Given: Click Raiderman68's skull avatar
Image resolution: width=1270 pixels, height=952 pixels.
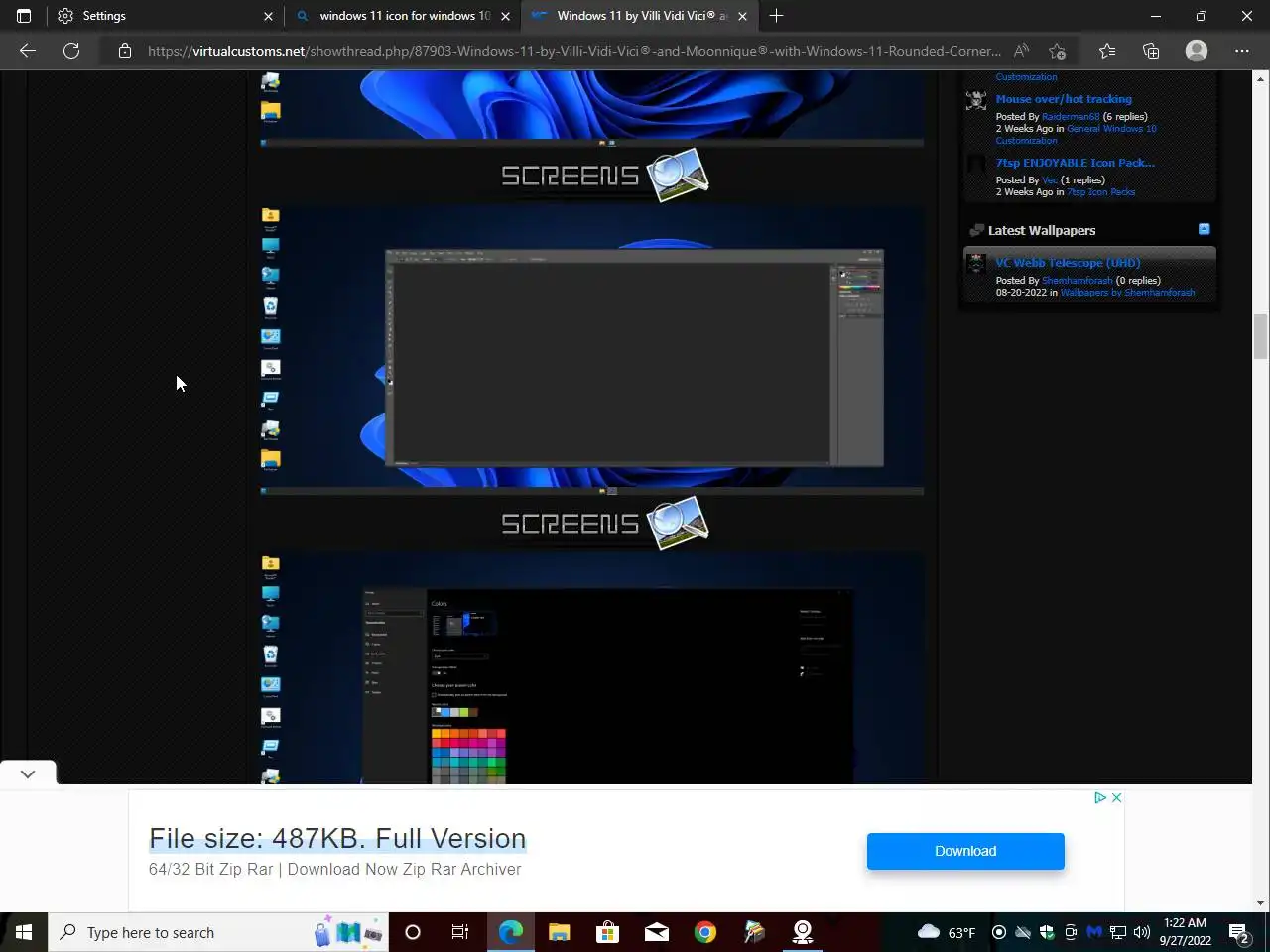Looking at the screenshot, I should [x=977, y=100].
